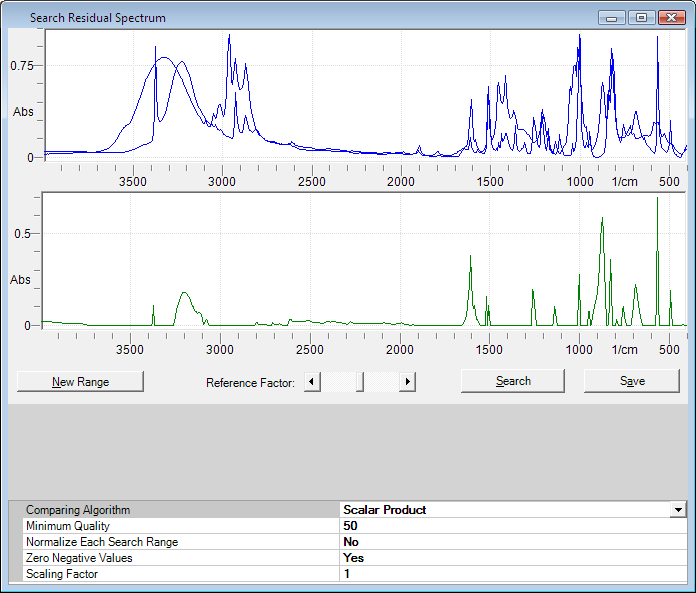Save the residual spectrum

pos(632,381)
